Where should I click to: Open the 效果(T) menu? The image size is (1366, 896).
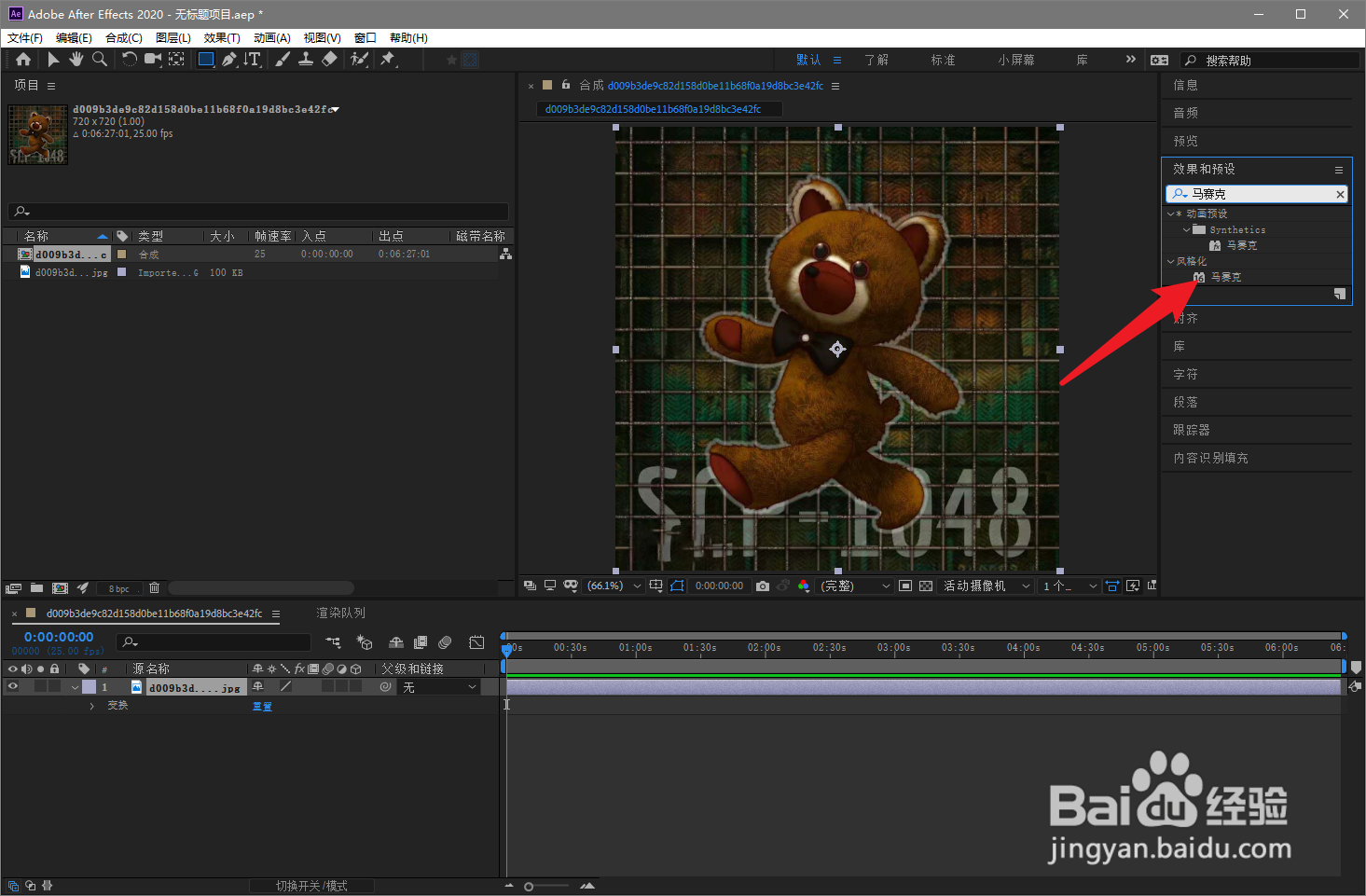coord(222,37)
